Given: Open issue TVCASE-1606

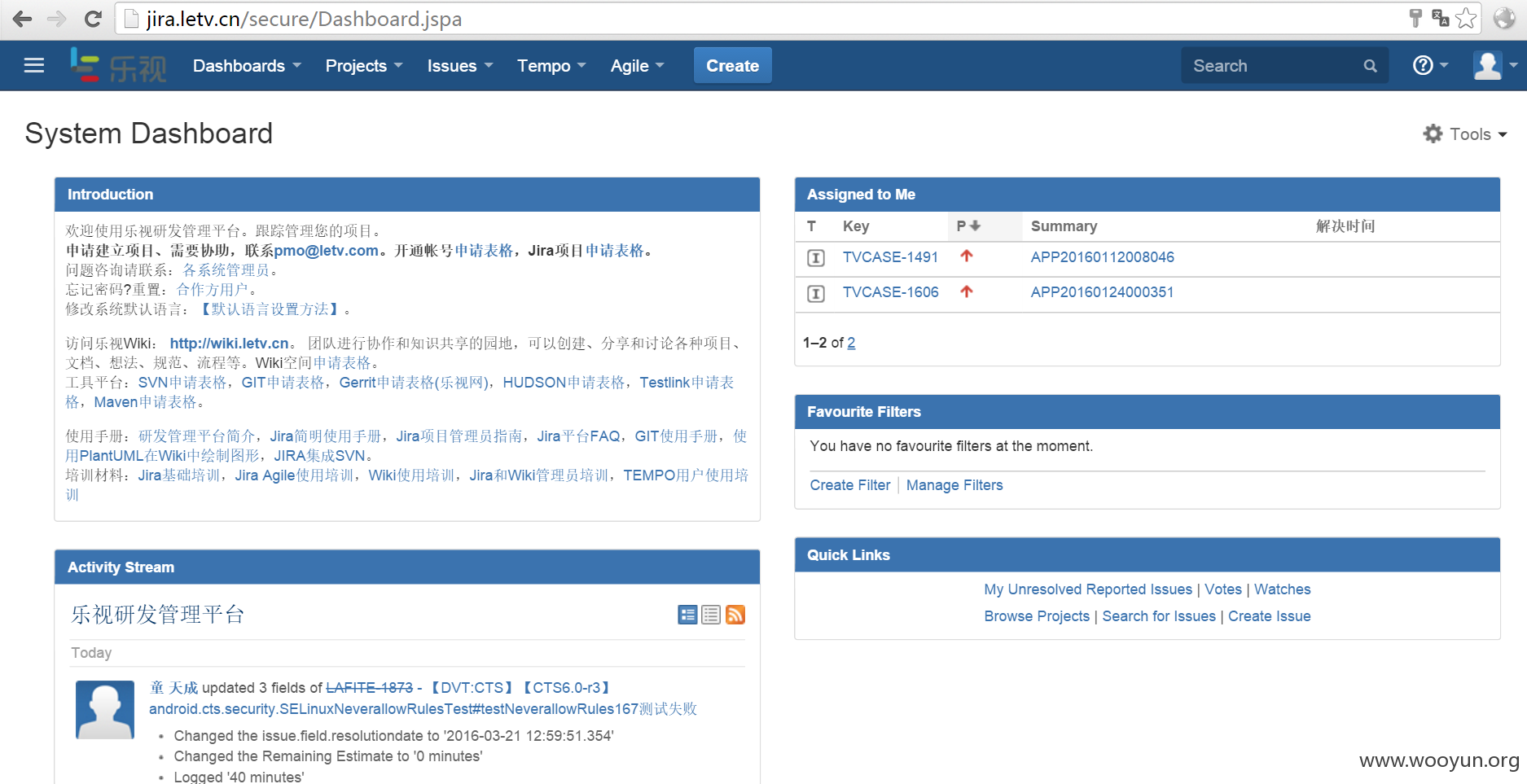Looking at the screenshot, I should tap(890, 292).
